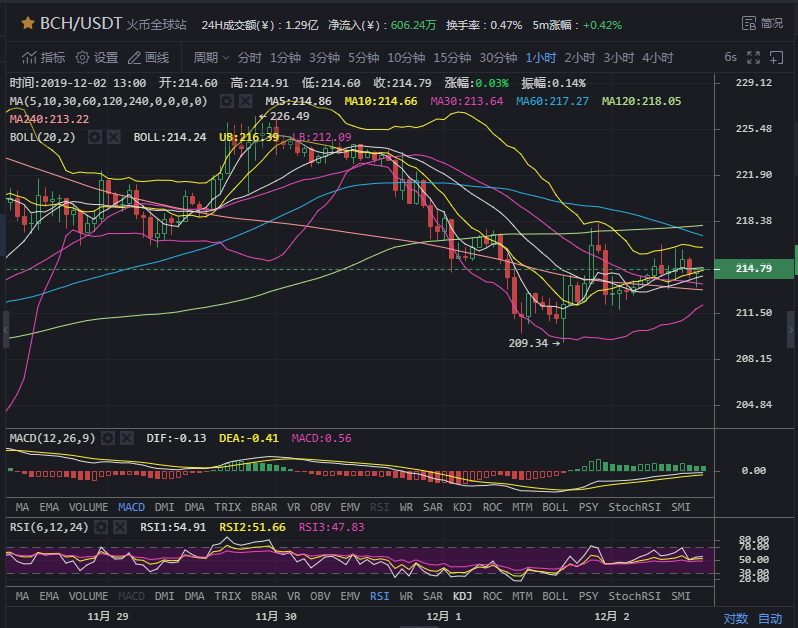Close the MACD indicator panel
This screenshot has width=798, height=628.
pyautogui.click(x=125, y=438)
